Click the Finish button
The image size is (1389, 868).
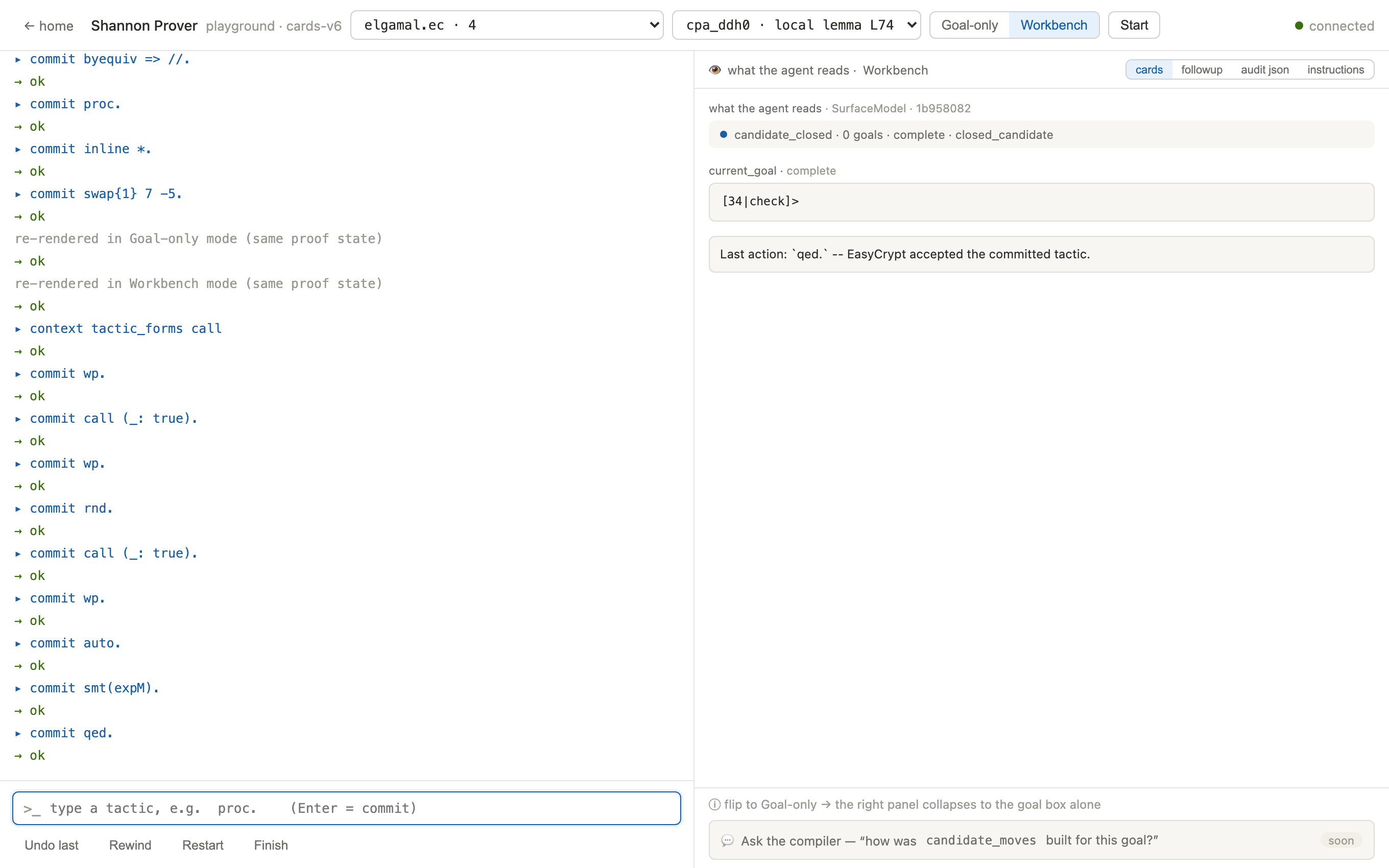(x=271, y=845)
